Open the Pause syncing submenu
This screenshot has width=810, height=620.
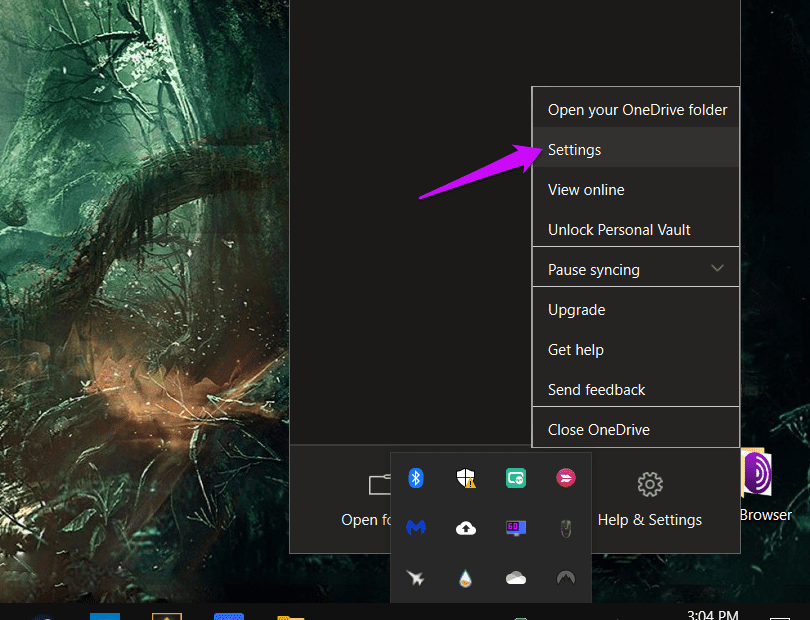pos(636,269)
